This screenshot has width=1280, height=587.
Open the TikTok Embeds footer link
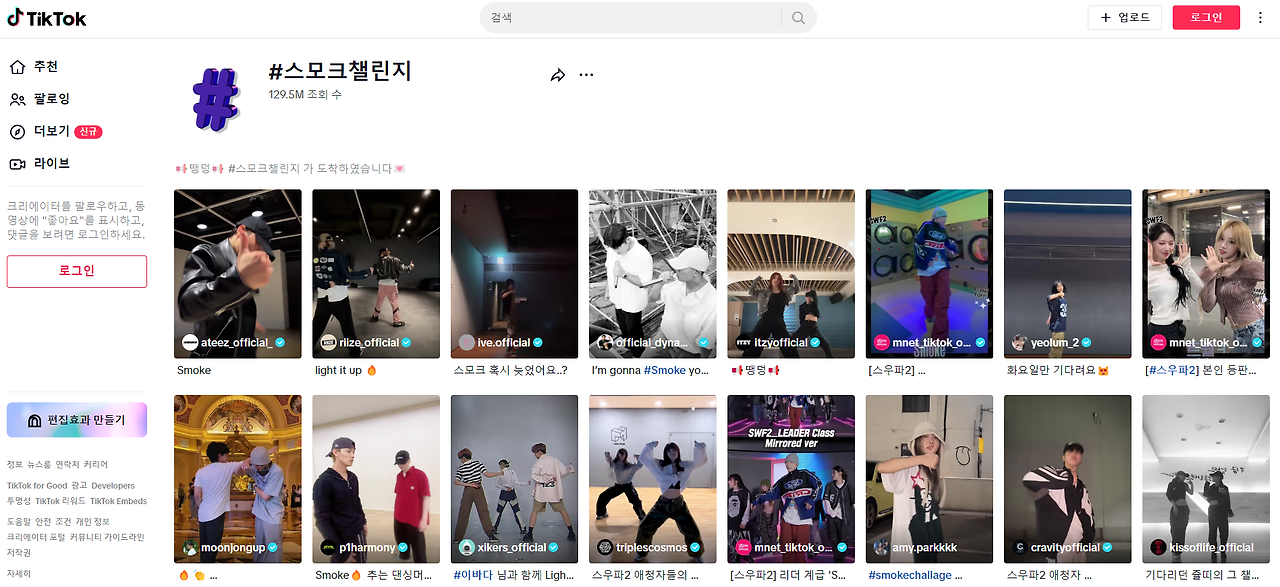(x=118, y=501)
